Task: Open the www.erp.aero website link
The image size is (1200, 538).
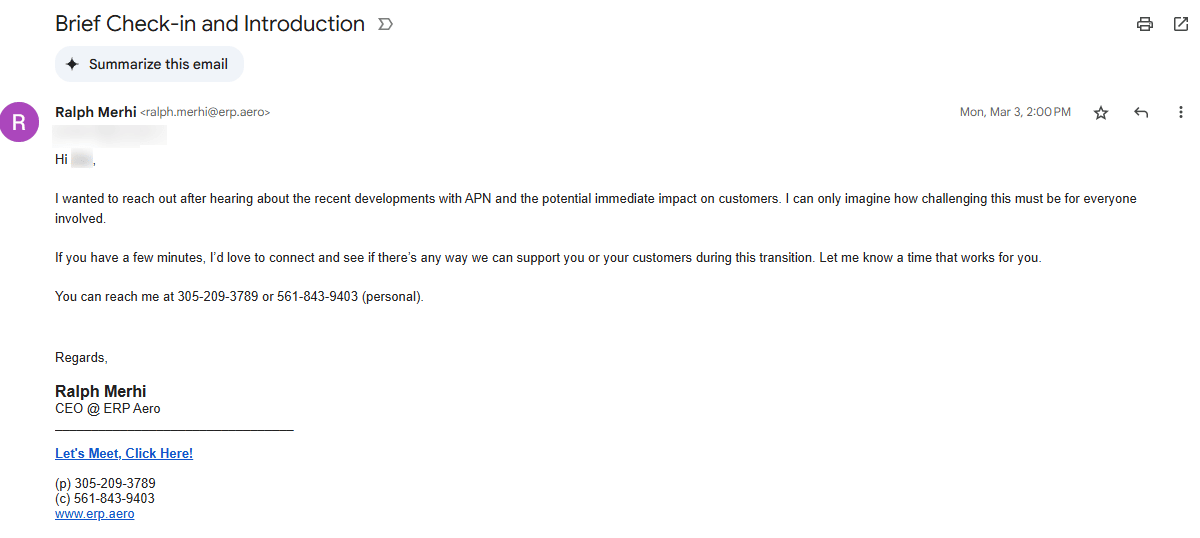Action: [95, 514]
